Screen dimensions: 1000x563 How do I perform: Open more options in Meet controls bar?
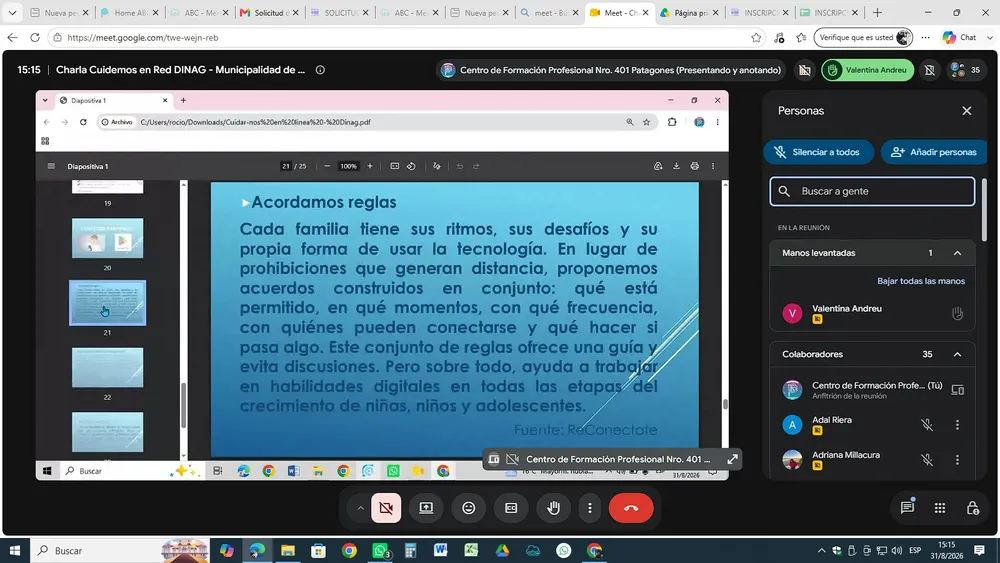(590, 508)
